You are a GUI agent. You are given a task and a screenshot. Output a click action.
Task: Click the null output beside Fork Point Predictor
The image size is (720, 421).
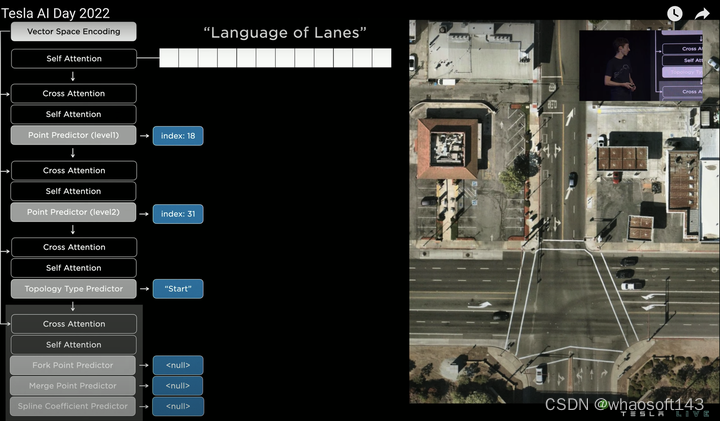(178, 365)
